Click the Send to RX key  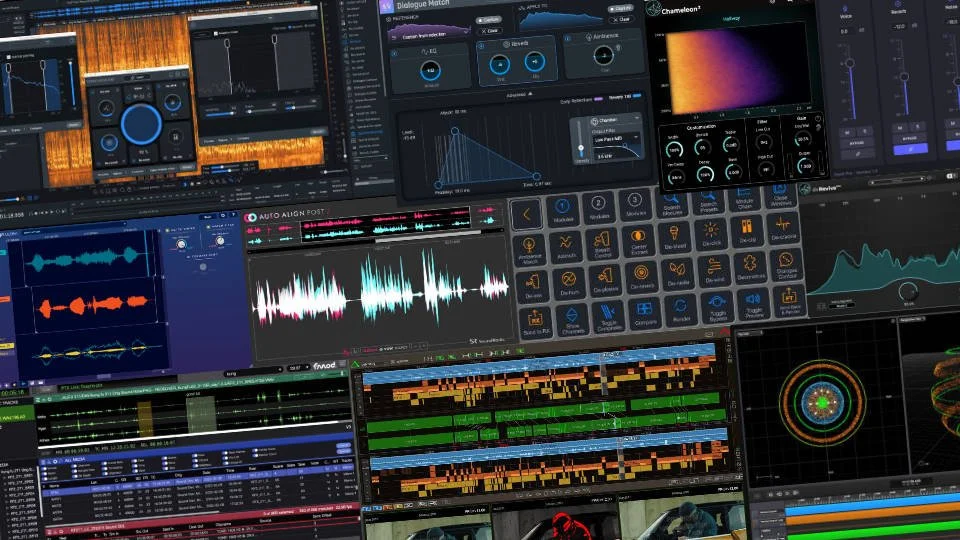click(536, 321)
